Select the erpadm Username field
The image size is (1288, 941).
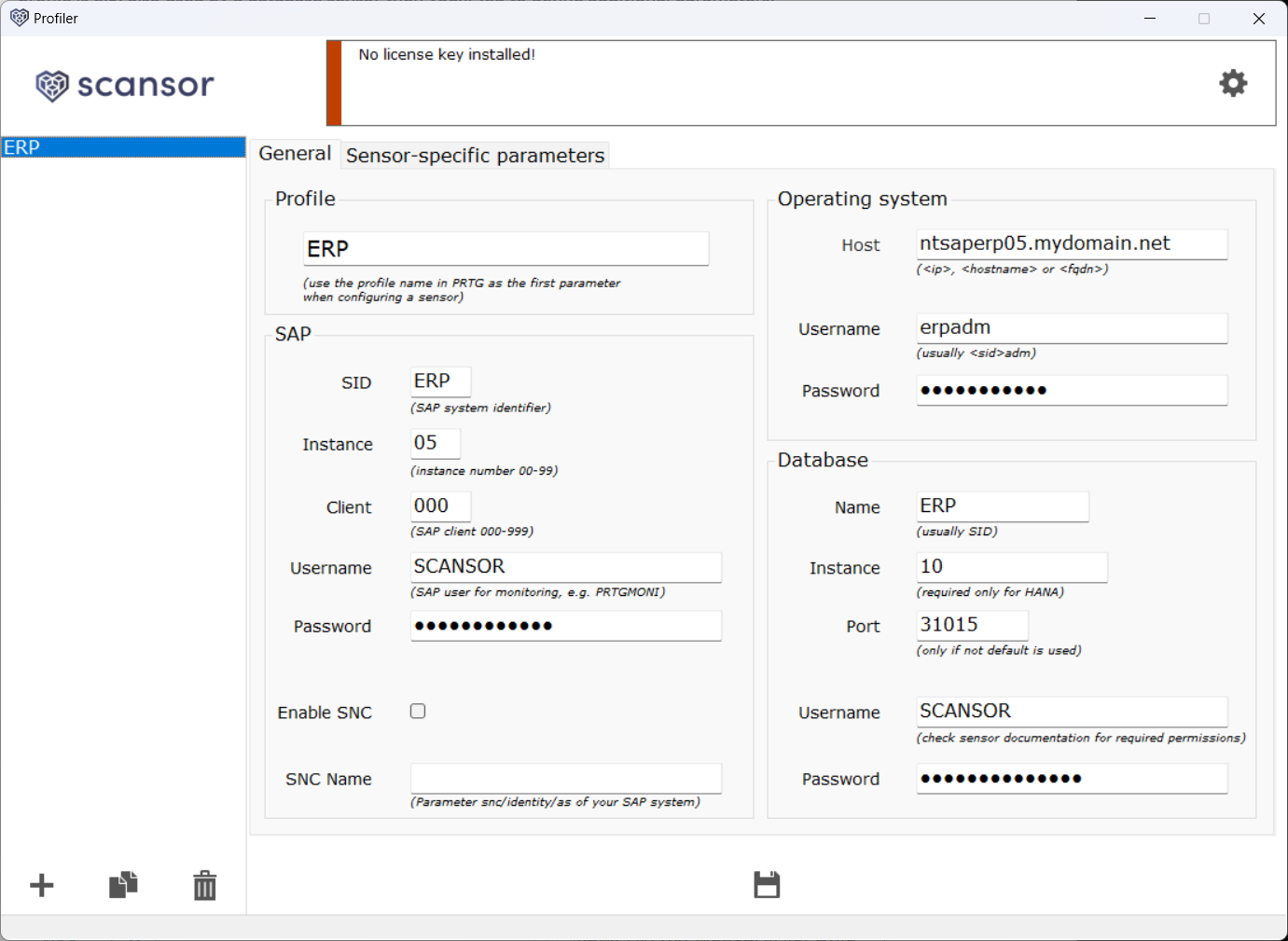point(1071,327)
